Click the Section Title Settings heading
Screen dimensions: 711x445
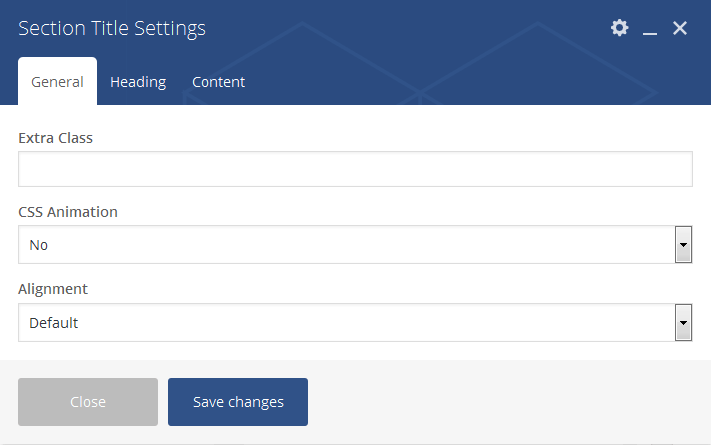point(112,28)
